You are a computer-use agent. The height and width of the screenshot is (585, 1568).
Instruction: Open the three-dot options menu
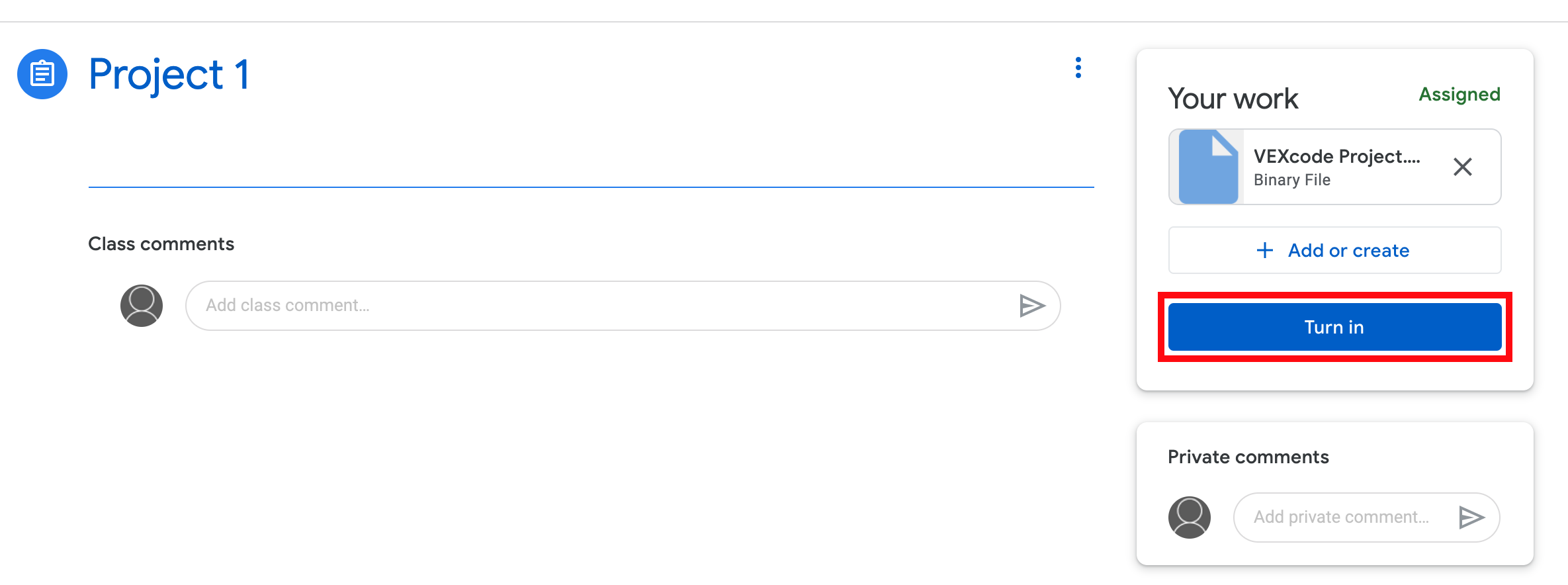1078,68
